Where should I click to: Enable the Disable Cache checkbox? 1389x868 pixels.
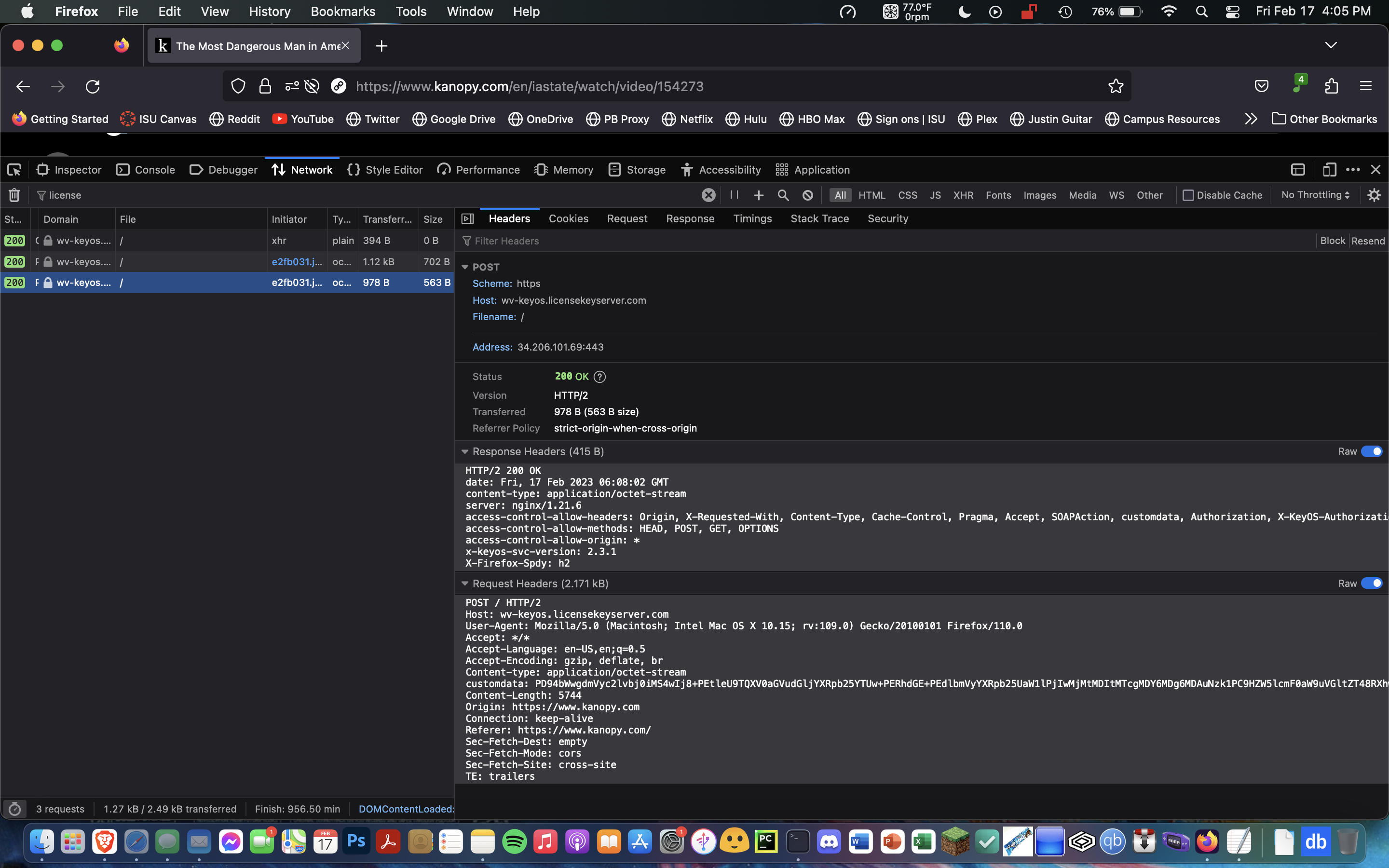coord(1188,195)
